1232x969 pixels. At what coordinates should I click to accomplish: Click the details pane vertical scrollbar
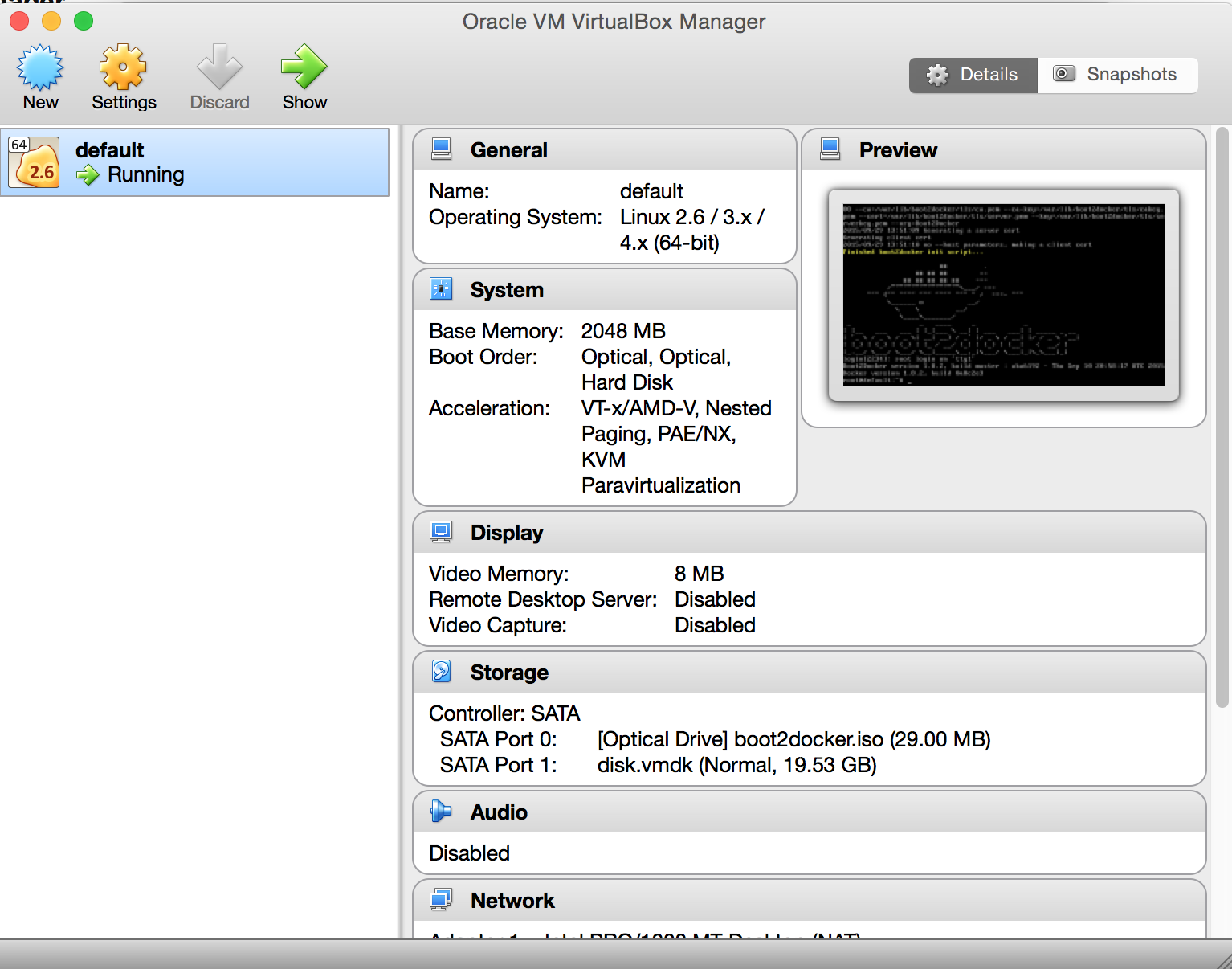pos(1222,418)
